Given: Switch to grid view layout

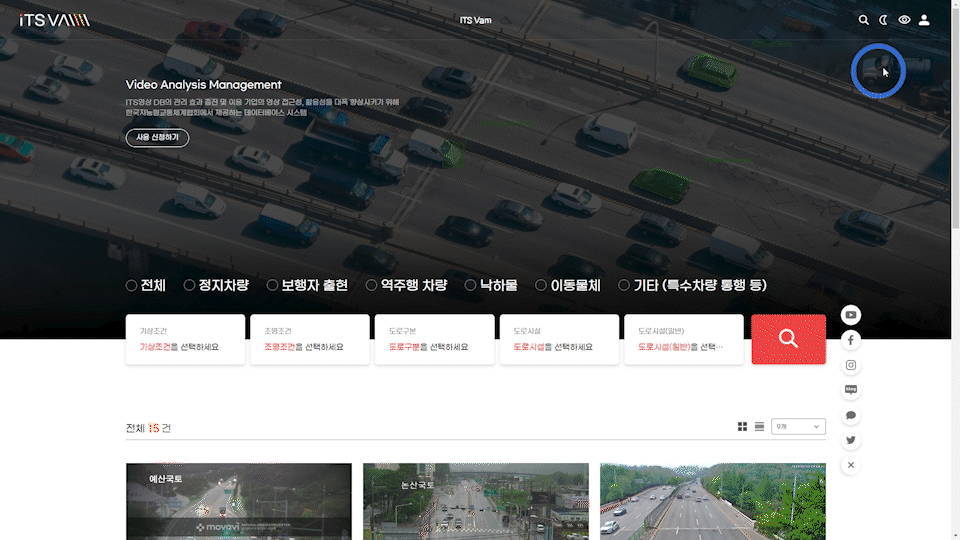Looking at the screenshot, I should 742,426.
